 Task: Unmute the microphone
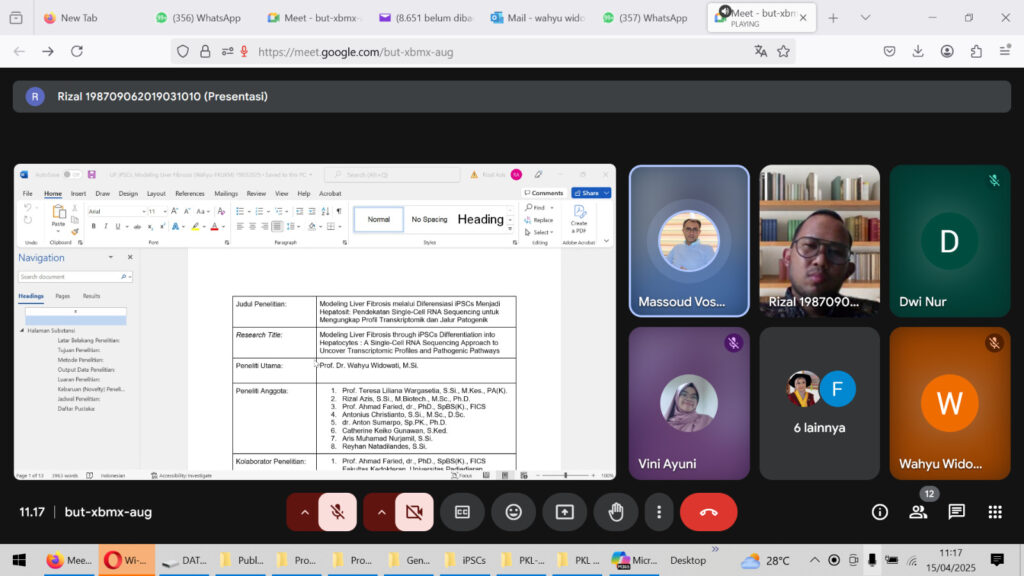click(x=338, y=512)
